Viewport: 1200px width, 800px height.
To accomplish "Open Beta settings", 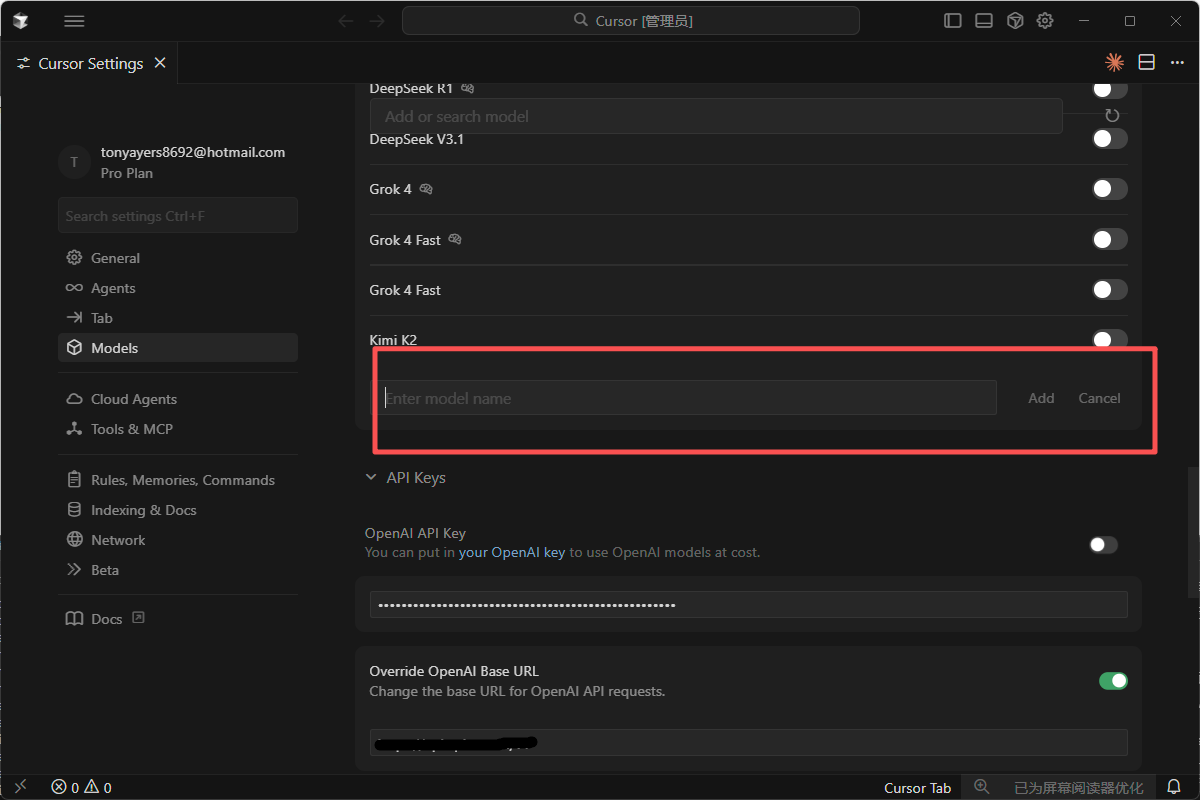I will click(178, 570).
